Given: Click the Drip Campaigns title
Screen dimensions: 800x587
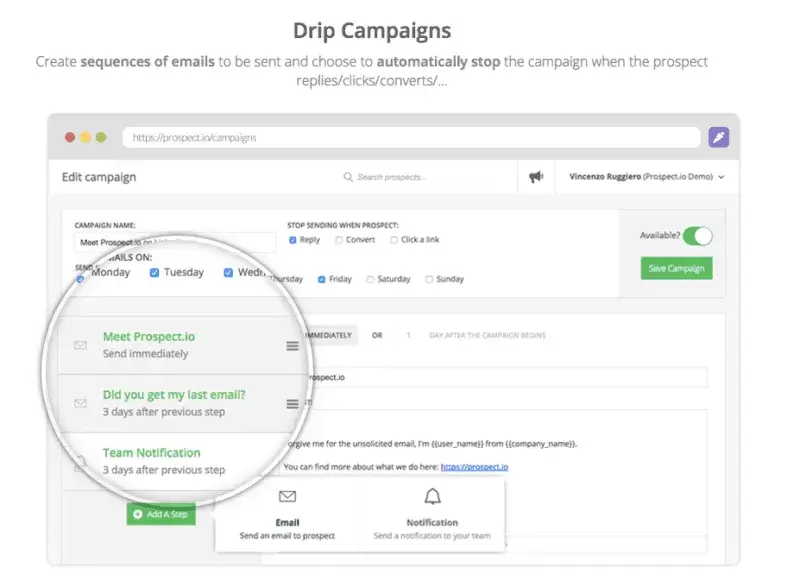Looking at the screenshot, I should tap(372, 31).
